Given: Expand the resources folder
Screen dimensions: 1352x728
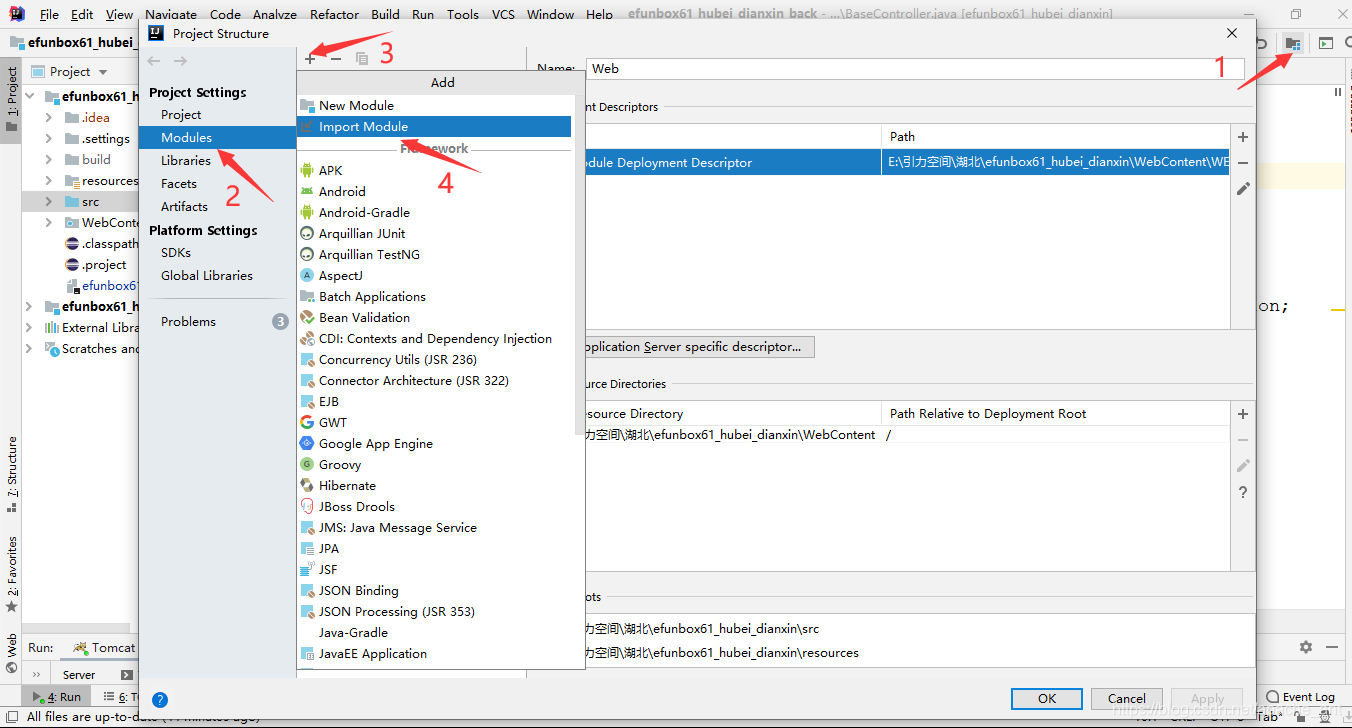Looking at the screenshot, I should coord(48,180).
